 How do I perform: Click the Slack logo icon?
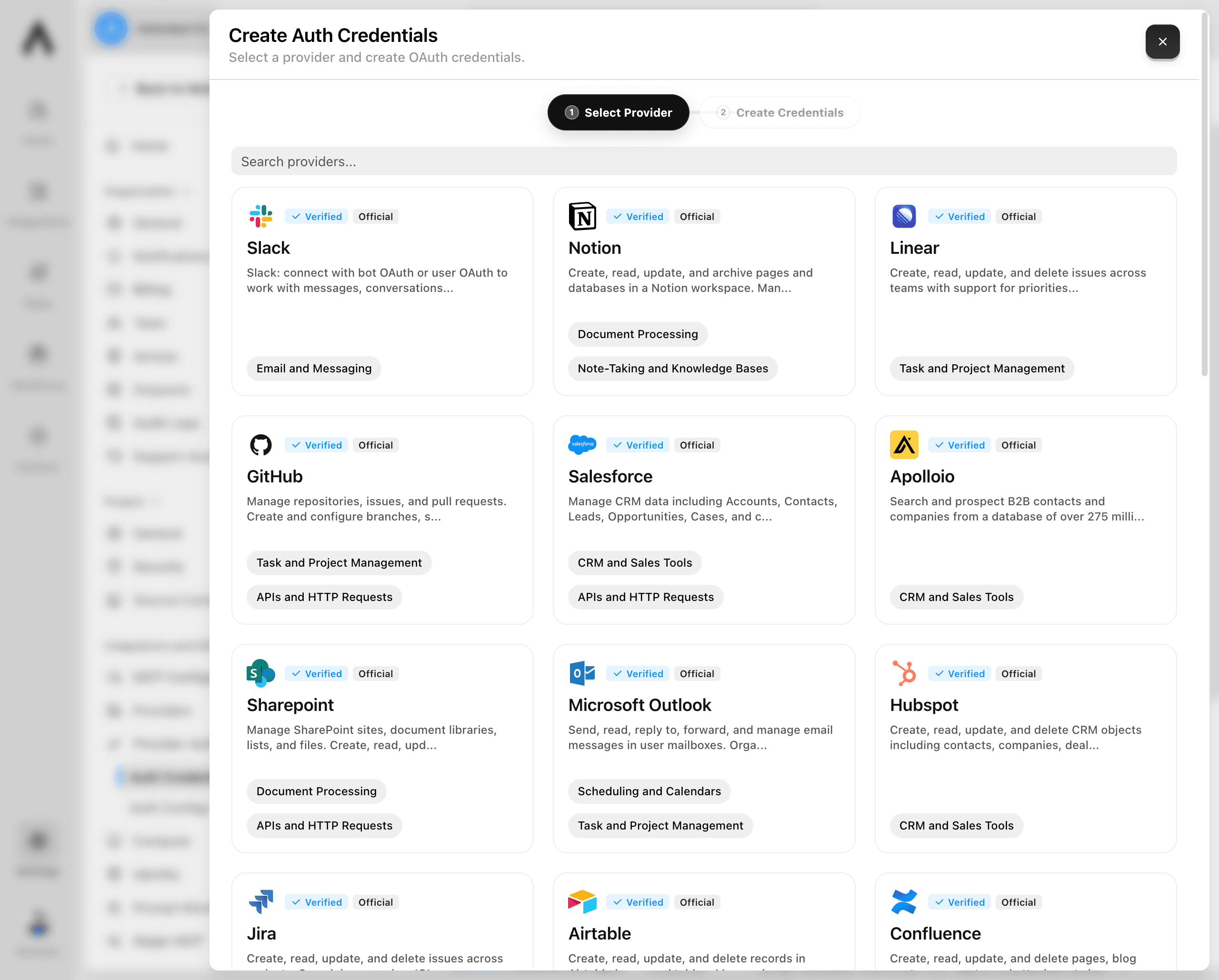(x=260, y=216)
